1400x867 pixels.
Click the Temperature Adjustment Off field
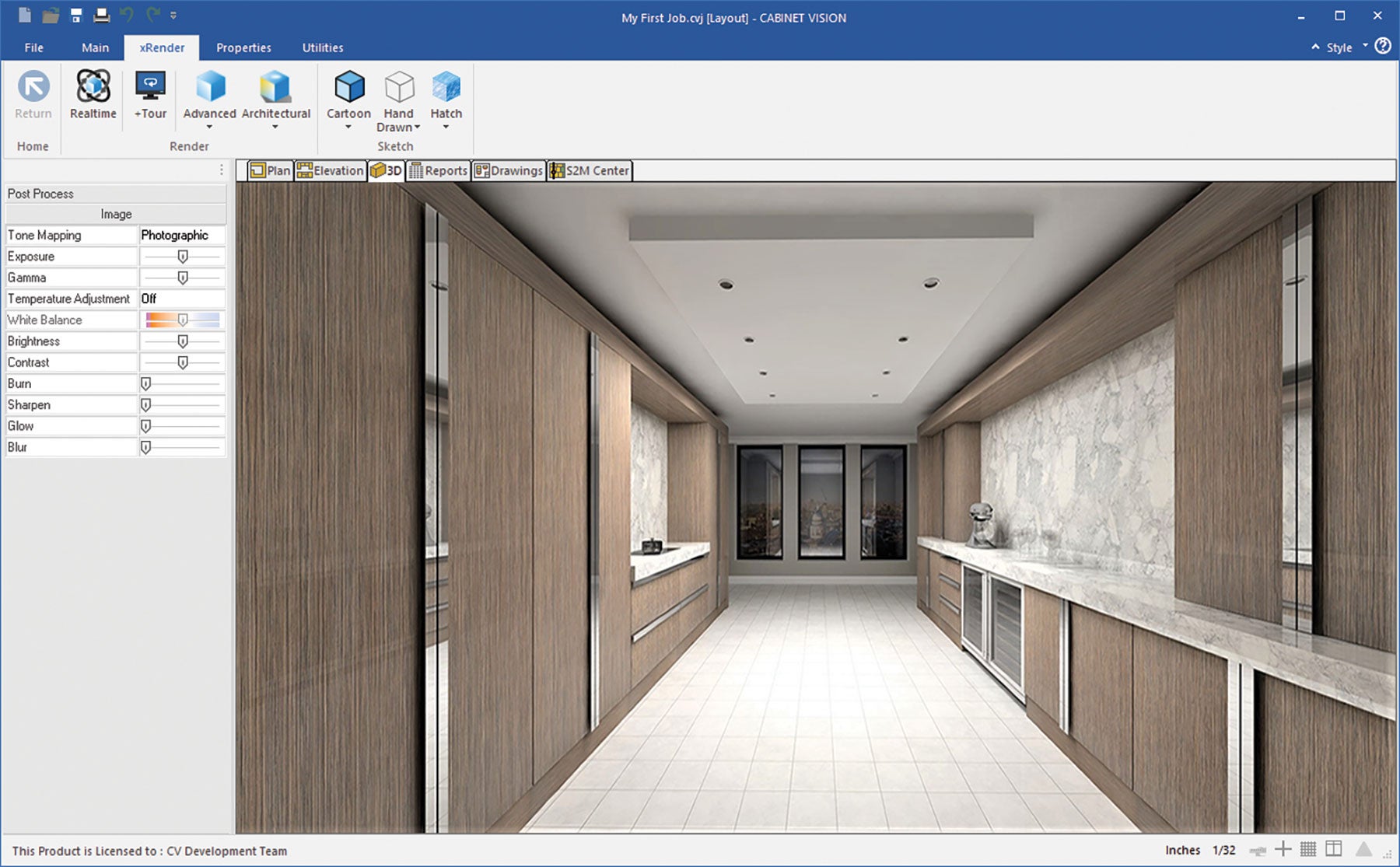182,299
